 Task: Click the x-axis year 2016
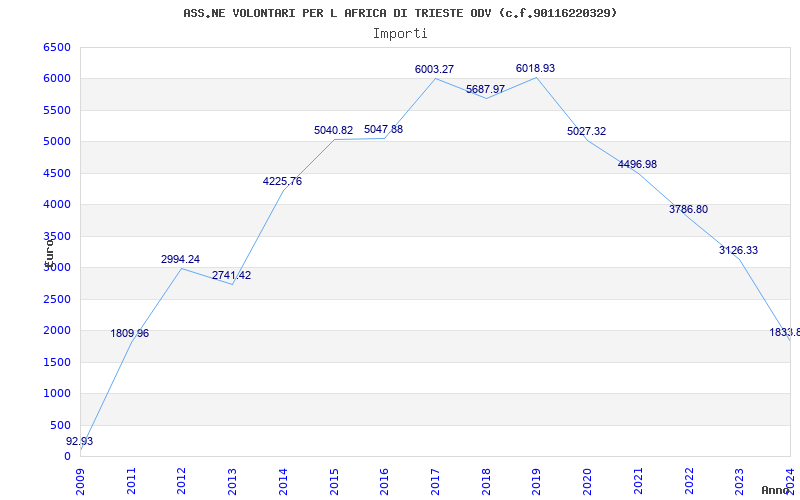click(x=385, y=481)
